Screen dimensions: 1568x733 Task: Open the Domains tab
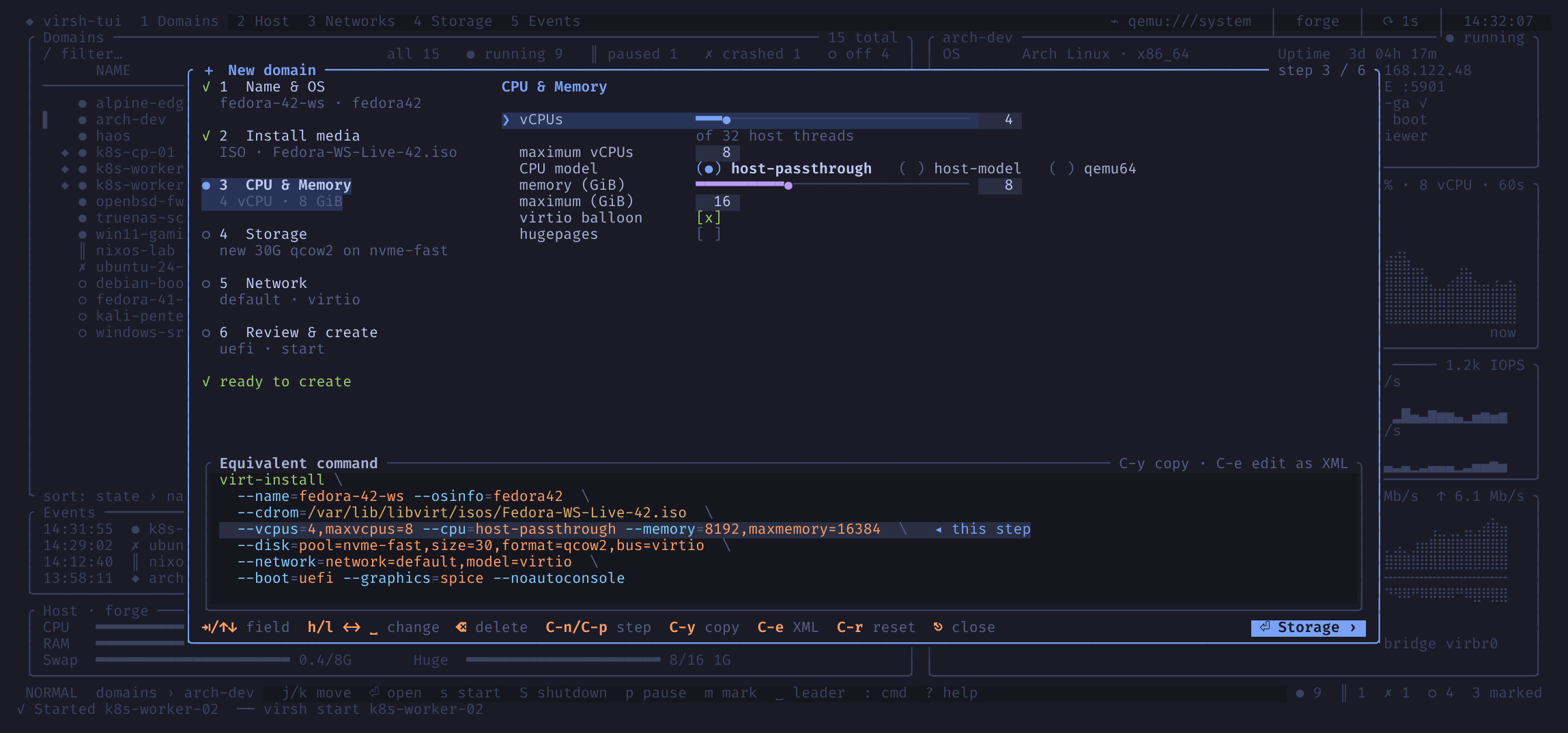180,21
